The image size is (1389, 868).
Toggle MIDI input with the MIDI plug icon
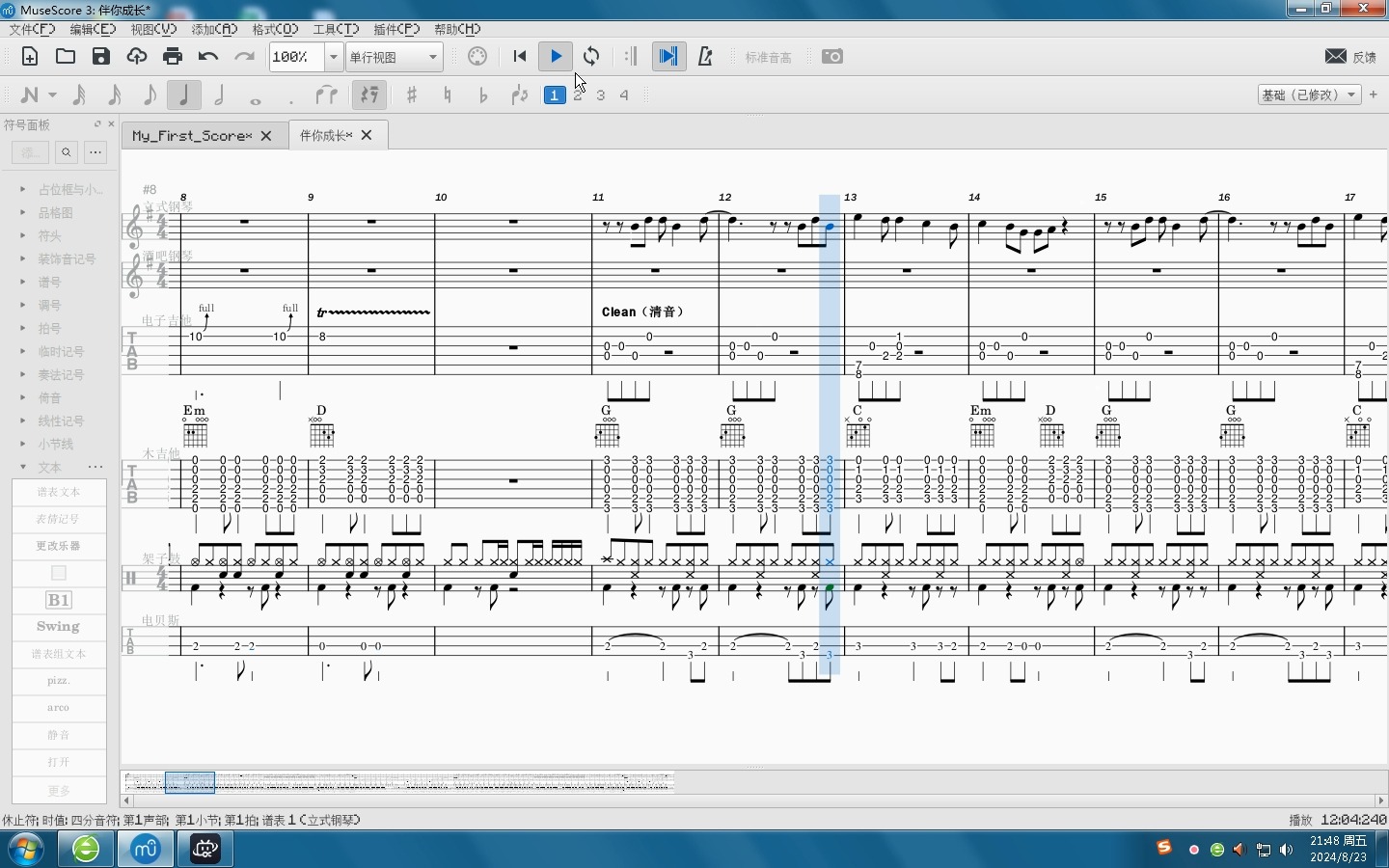coord(477,57)
